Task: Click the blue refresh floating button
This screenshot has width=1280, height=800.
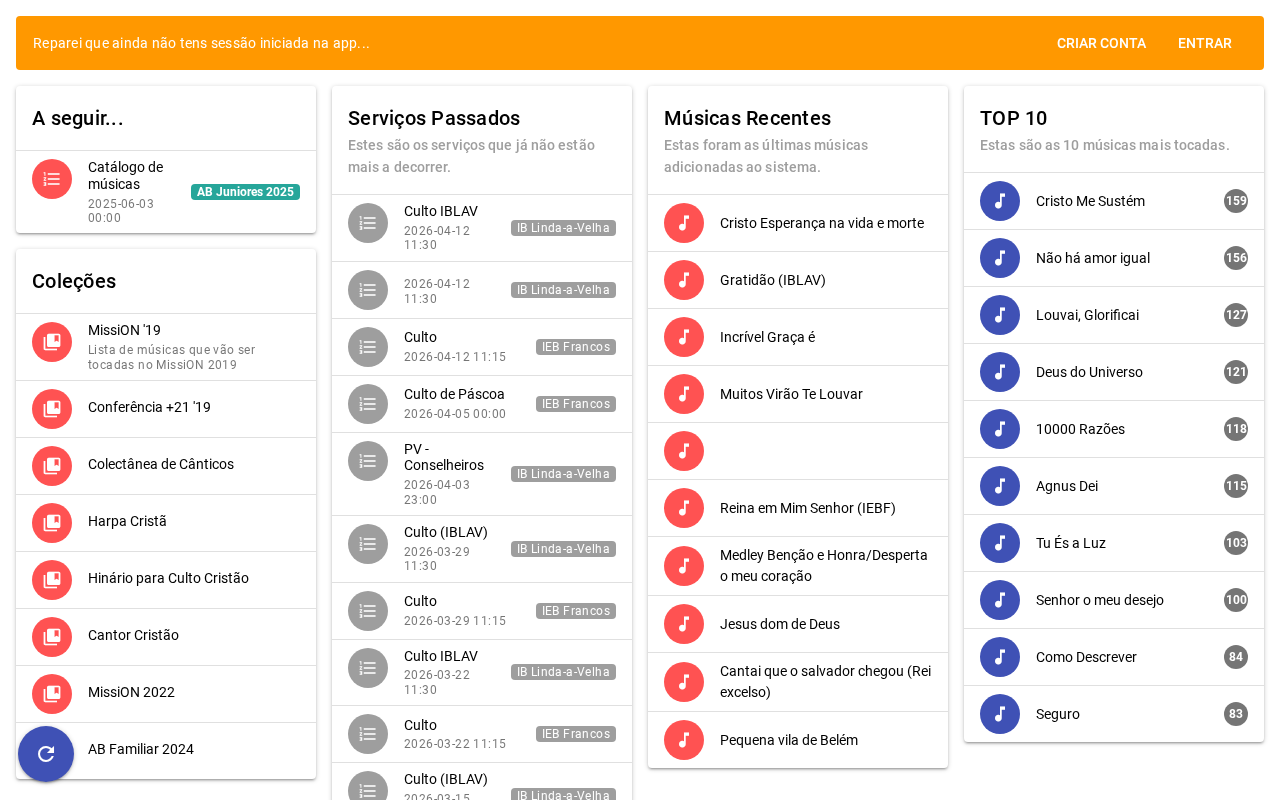Action: pos(46,754)
